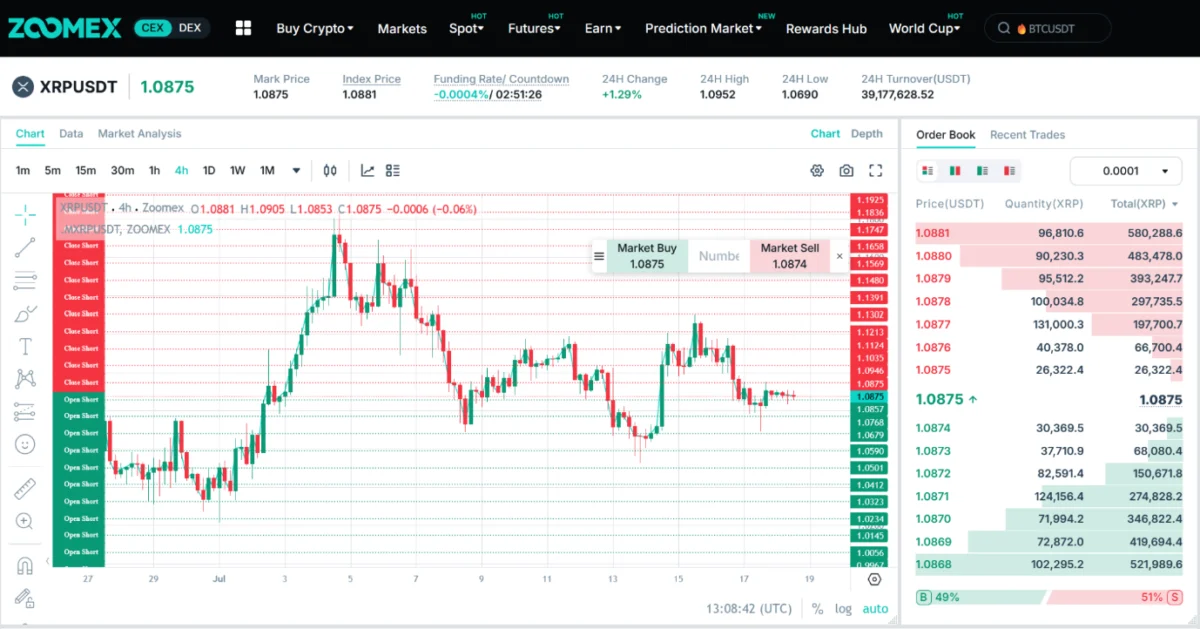
Task: Switch to DEX mode
Action: (189, 28)
